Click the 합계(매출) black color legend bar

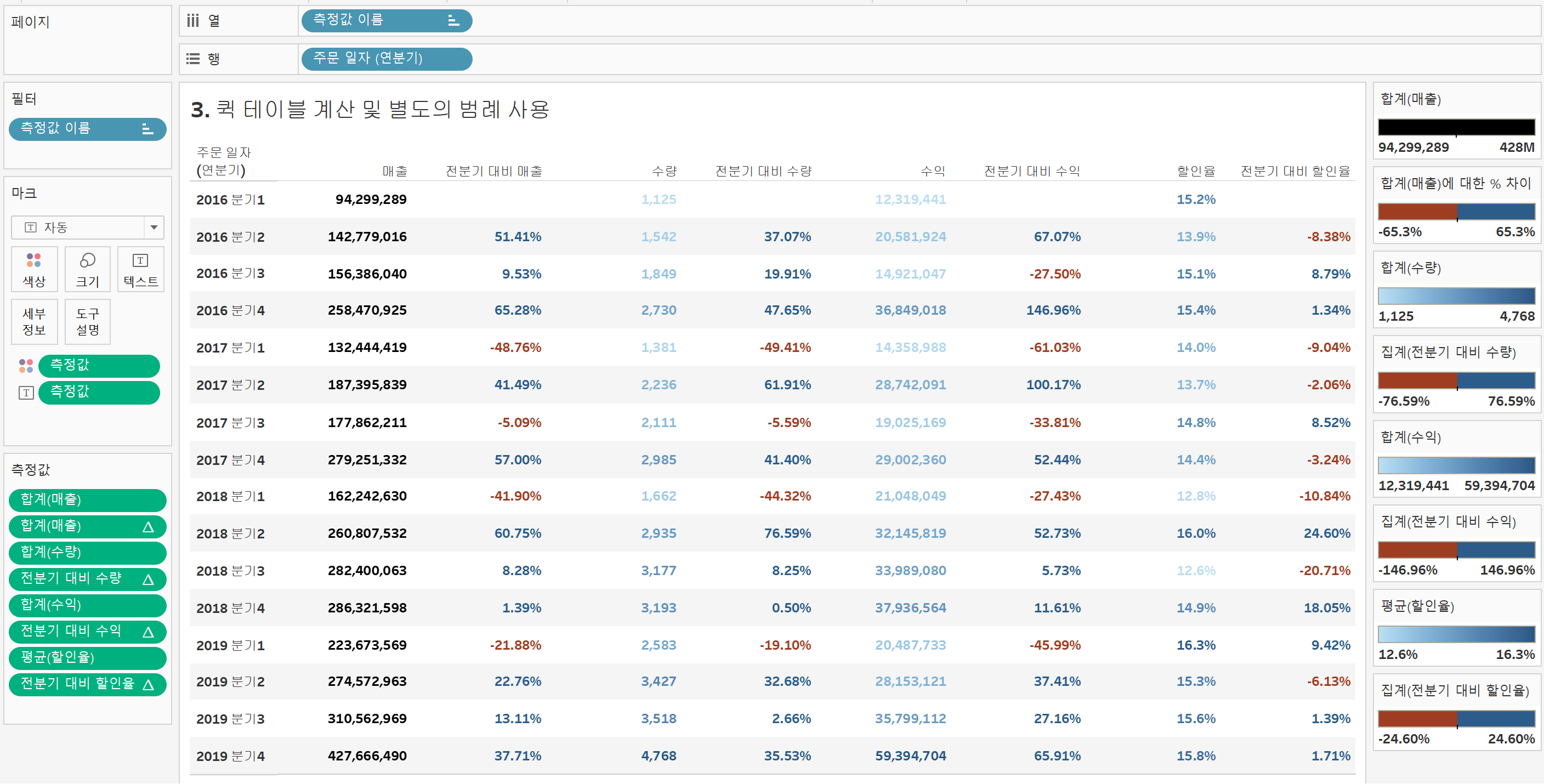click(x=1456, y=127)
